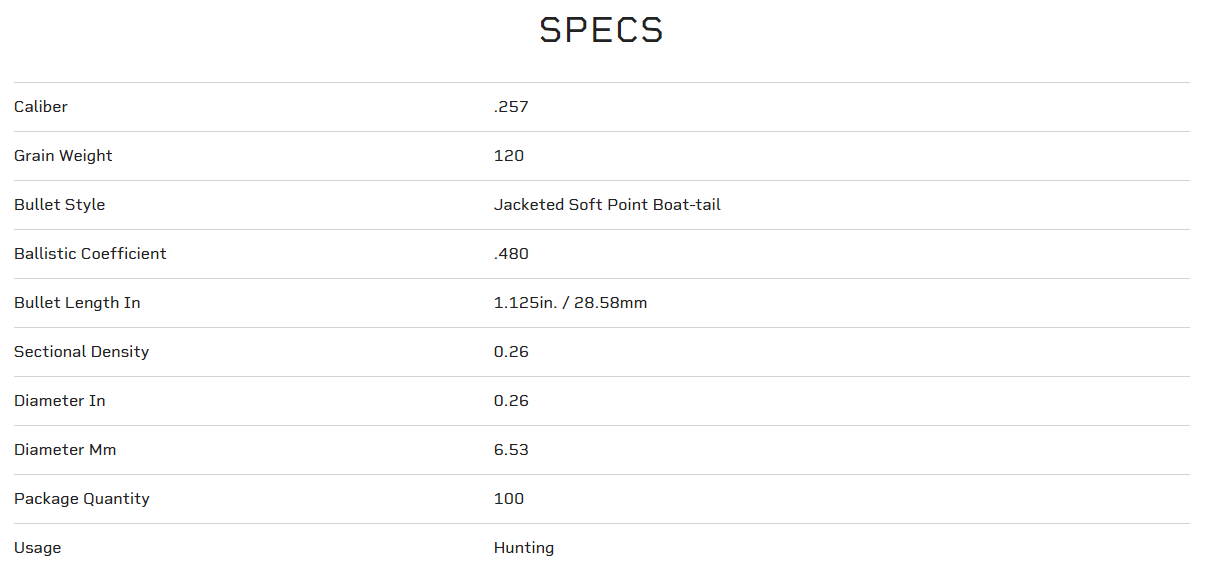Select the 6.53 diameter value
The image size is (1219, 567).
511,450
